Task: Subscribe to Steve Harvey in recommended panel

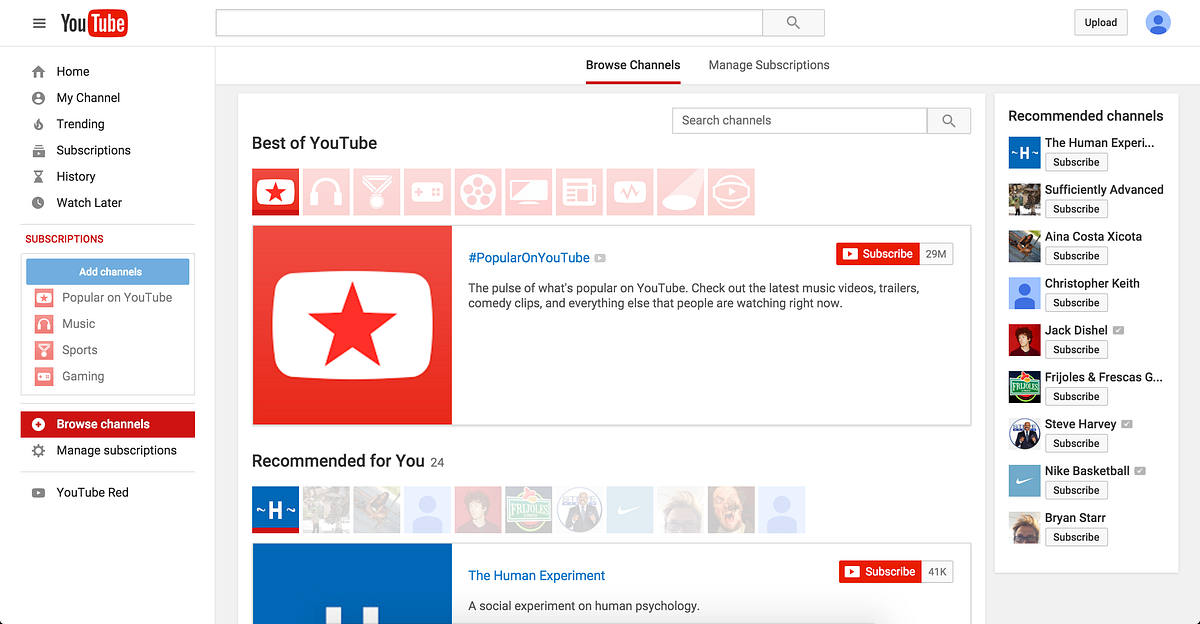Action: coord(1076,444)
